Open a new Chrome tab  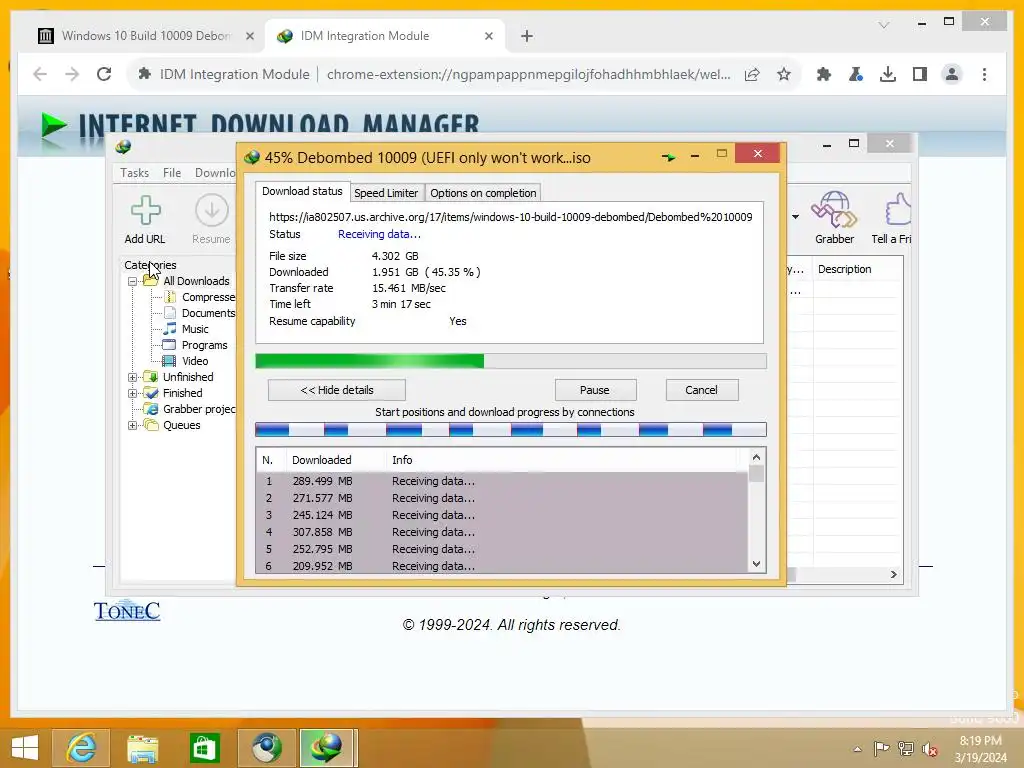[527, 36]
